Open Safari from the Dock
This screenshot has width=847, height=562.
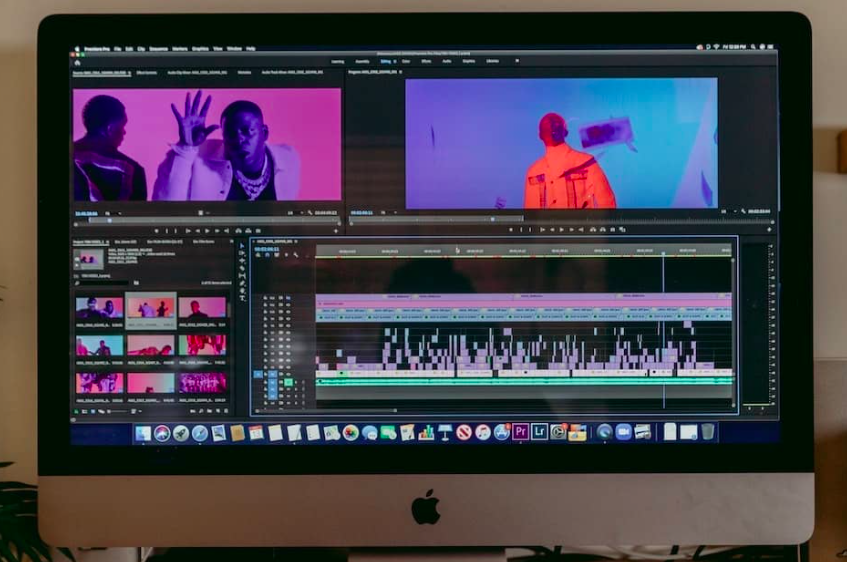tap(199, 433)
